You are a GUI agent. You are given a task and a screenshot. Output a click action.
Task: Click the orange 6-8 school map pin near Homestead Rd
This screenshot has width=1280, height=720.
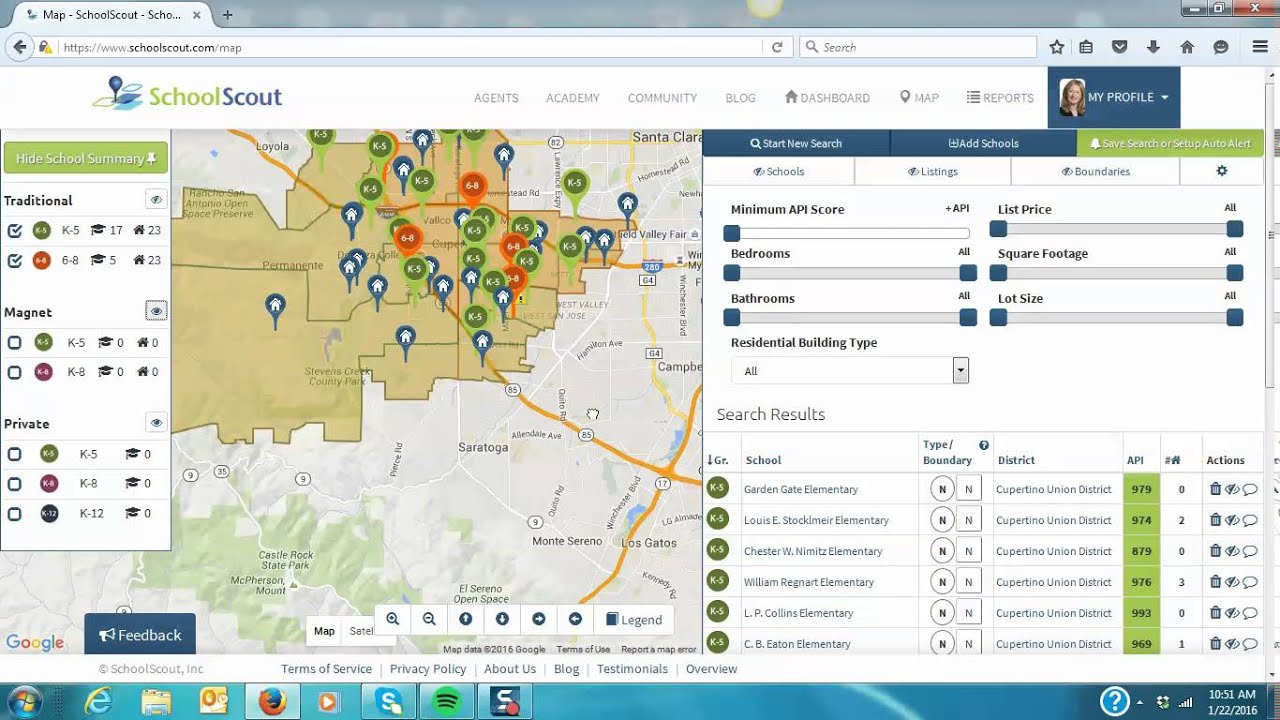[x=472, y=187]
